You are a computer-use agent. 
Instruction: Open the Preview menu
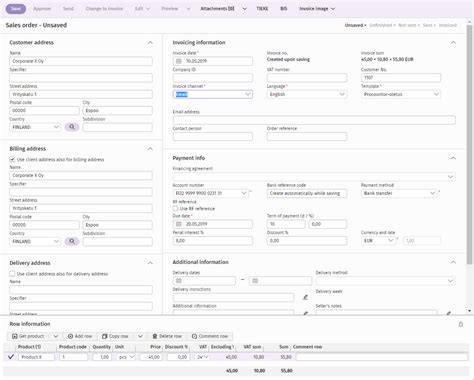click(x=176, y=9)
